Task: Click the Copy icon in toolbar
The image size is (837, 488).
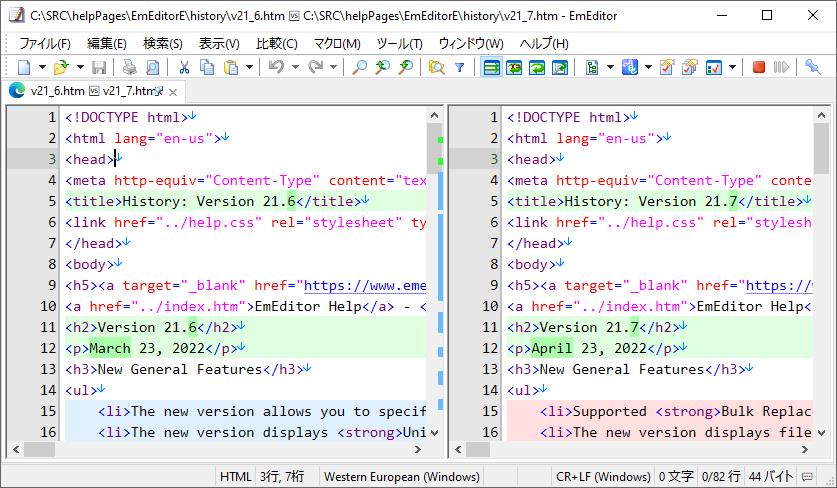Action: click(x=207, y=67)
